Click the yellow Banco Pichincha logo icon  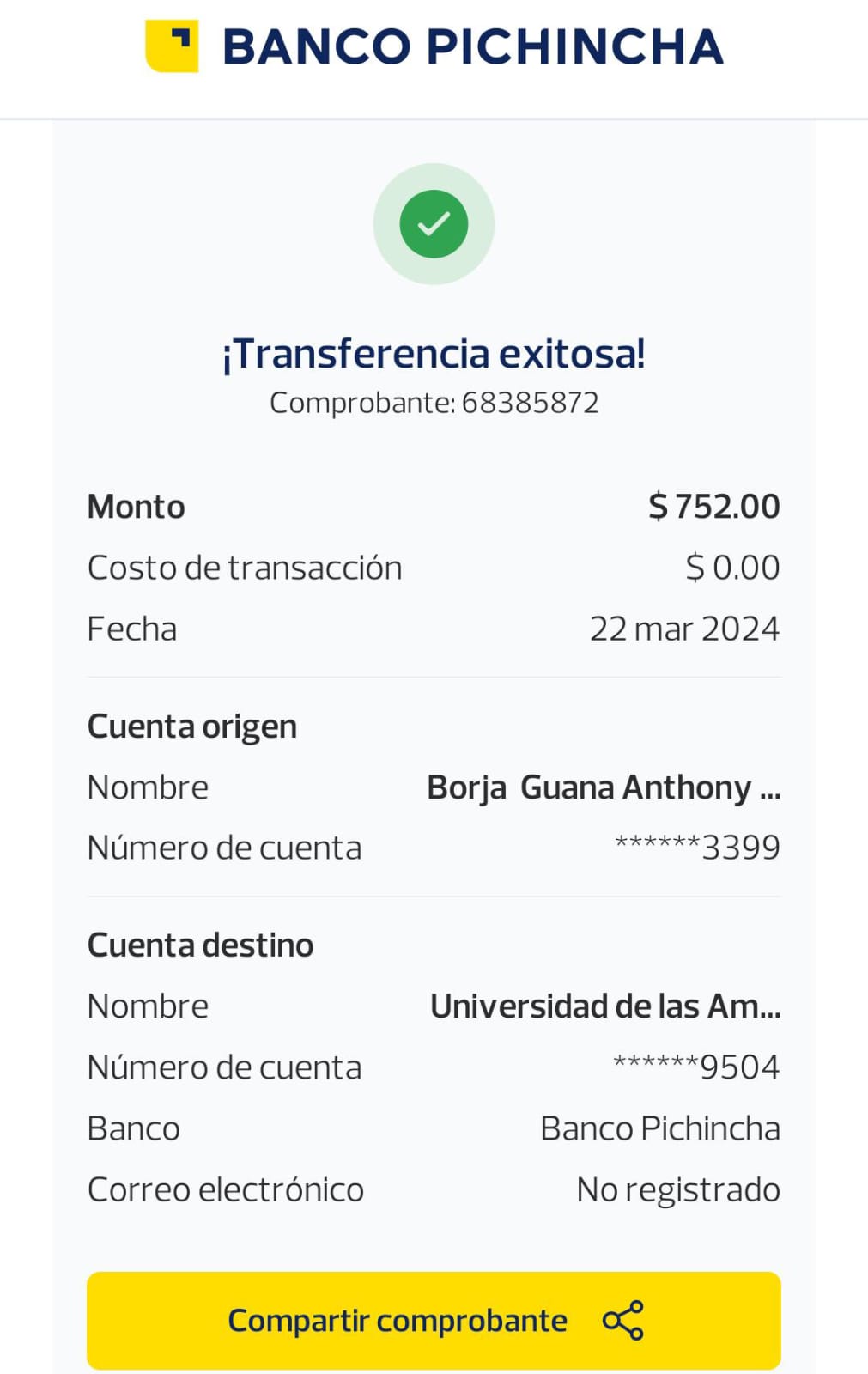pos(172,46)
